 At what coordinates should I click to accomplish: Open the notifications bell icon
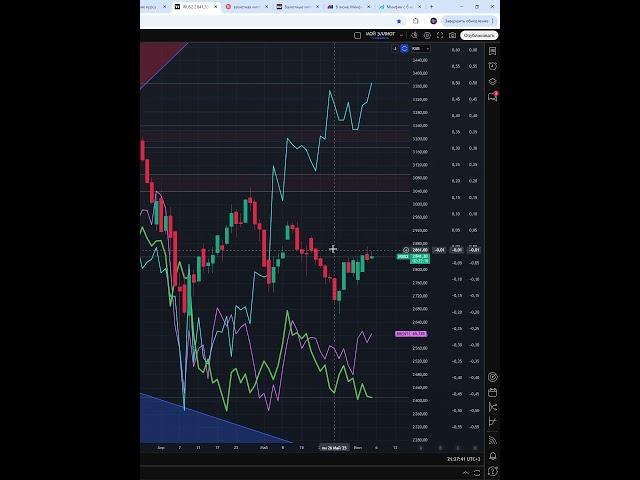pyautogui.click(x=493, y=456)
